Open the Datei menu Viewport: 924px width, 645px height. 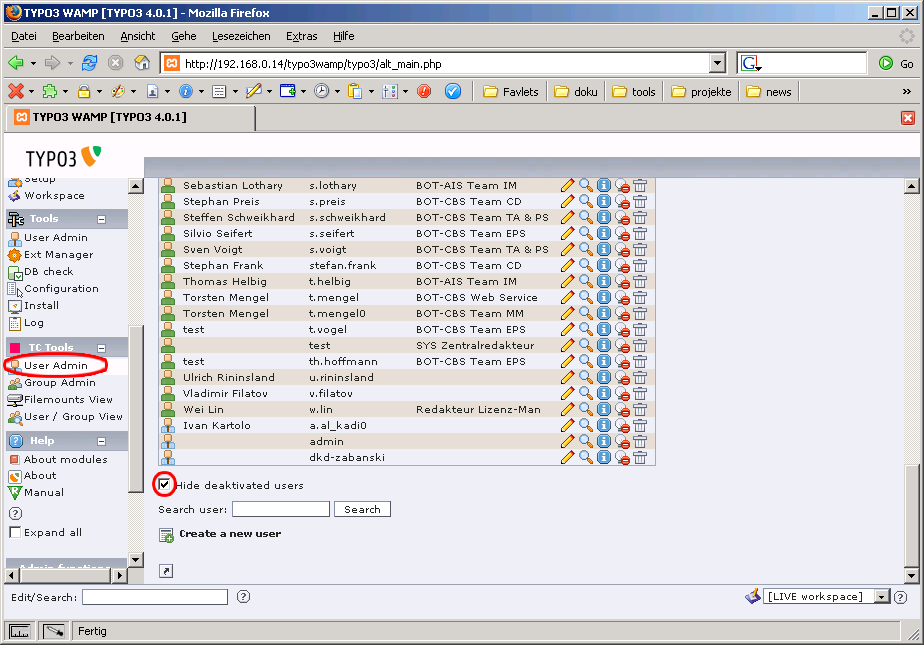pyautogui.click(x=24, y=36)
